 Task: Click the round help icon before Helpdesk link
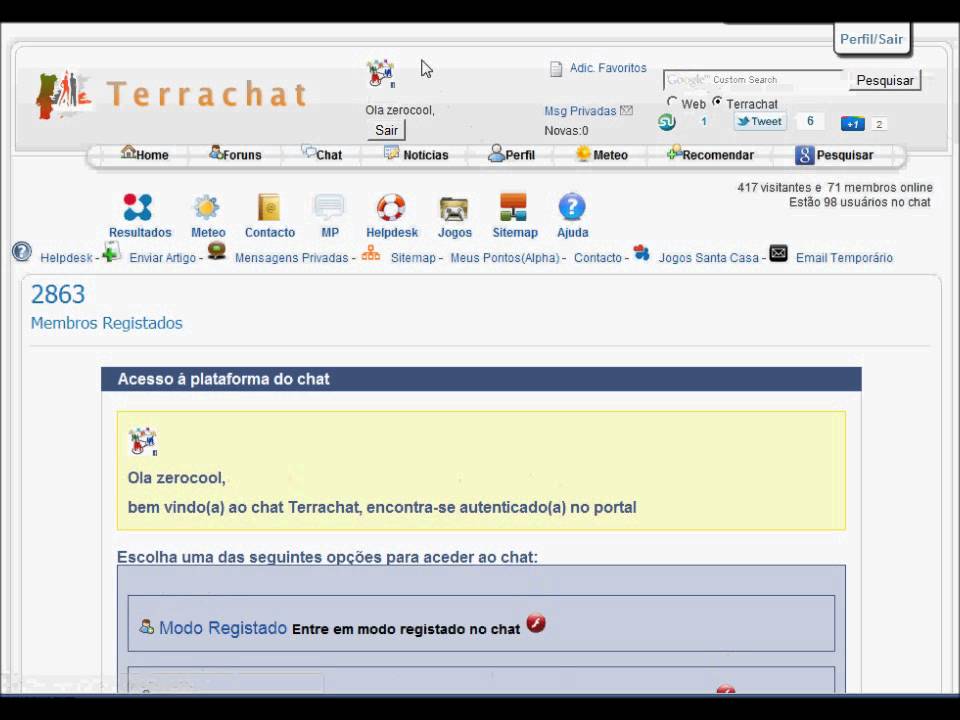point(21,252)
